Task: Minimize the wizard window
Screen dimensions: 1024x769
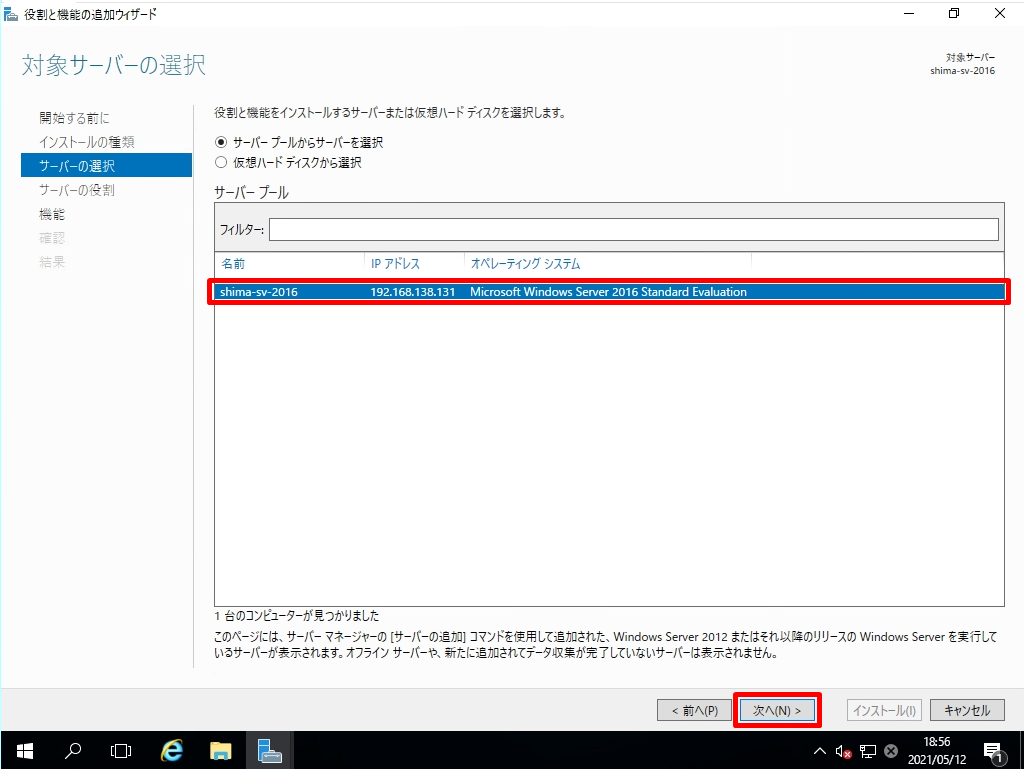Action: [909, 13]
